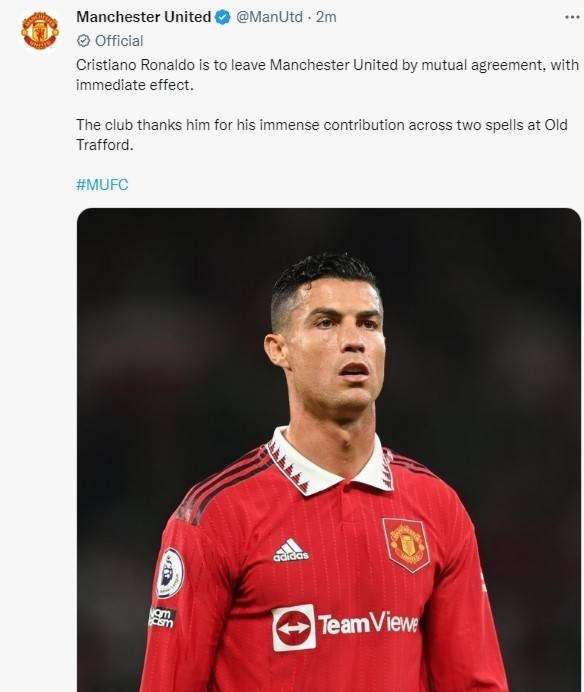584x692 pixels.
Task: Open the attached player photo
Action: (329, 450)
